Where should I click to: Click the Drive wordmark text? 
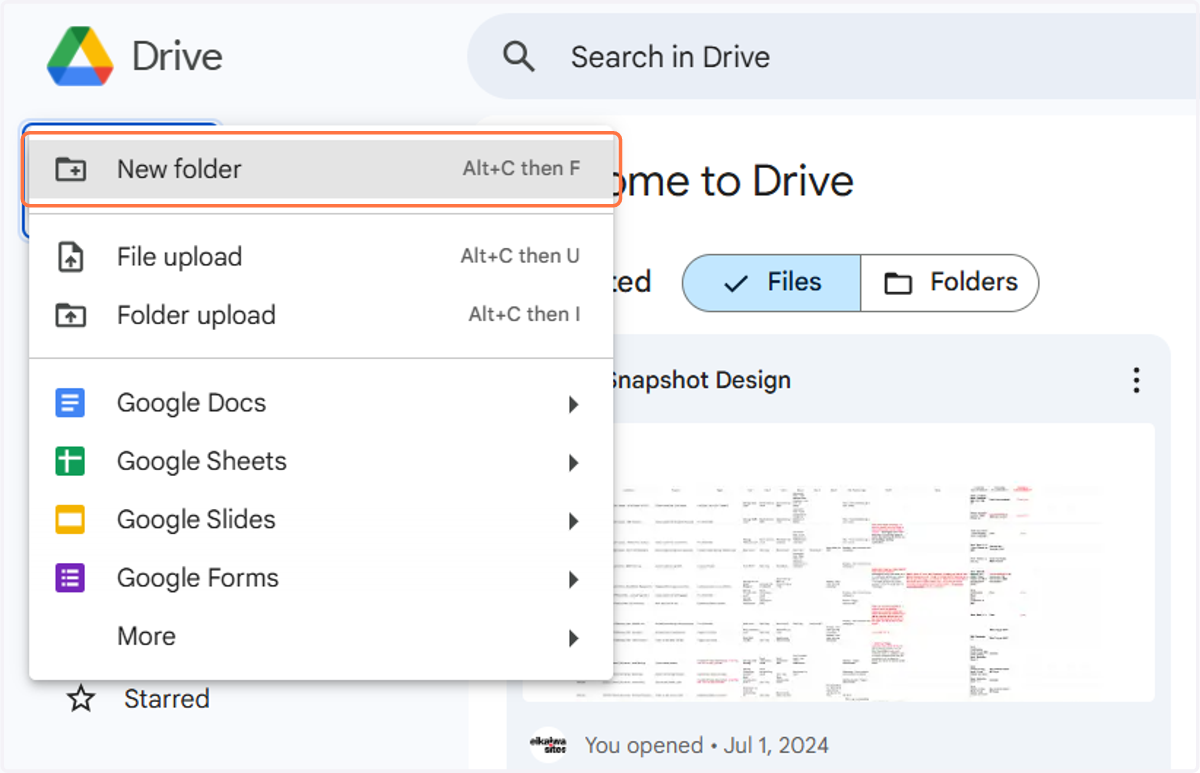(x=177, y=57)
